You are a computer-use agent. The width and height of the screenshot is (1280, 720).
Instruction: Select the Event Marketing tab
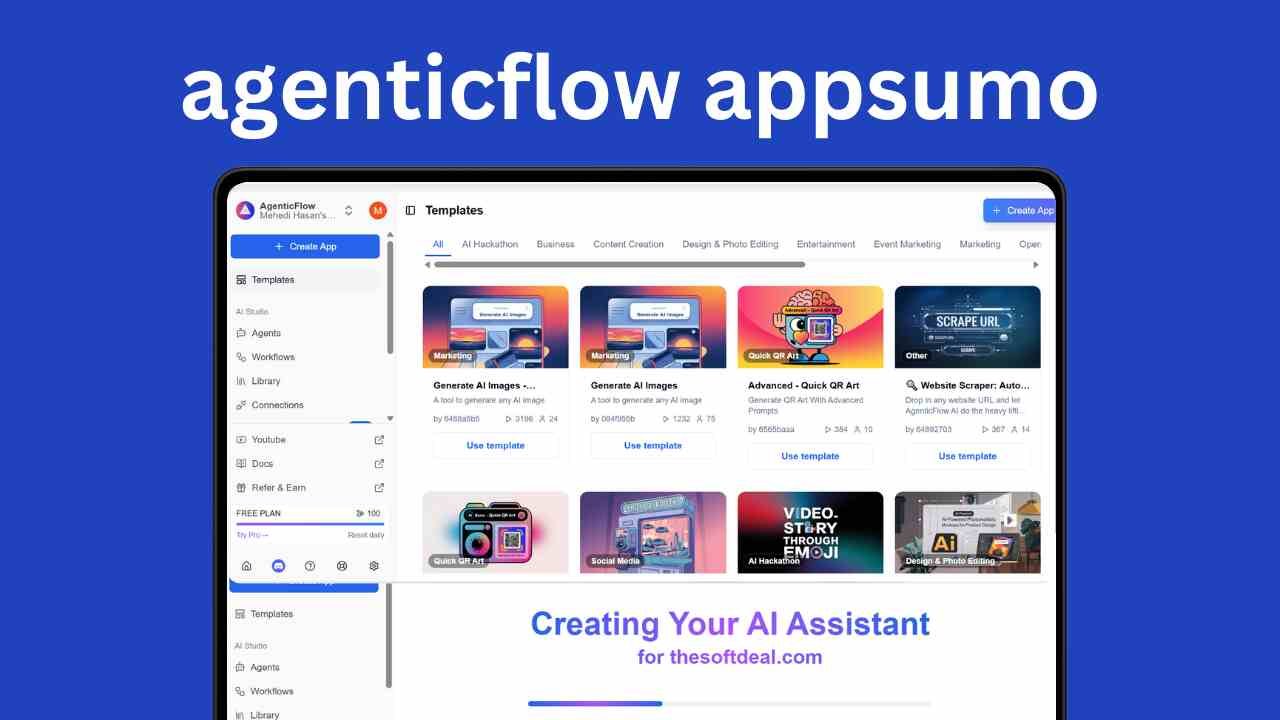point(907,244)
